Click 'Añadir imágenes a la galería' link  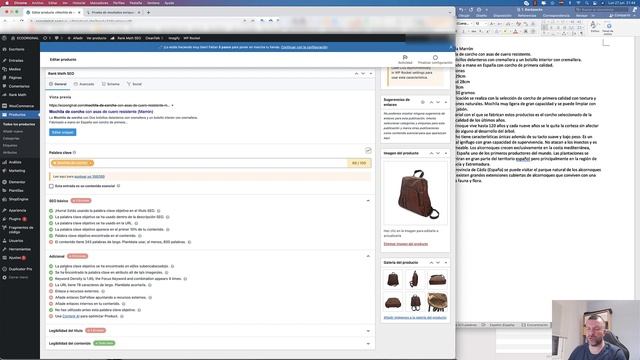click(415, 318)
